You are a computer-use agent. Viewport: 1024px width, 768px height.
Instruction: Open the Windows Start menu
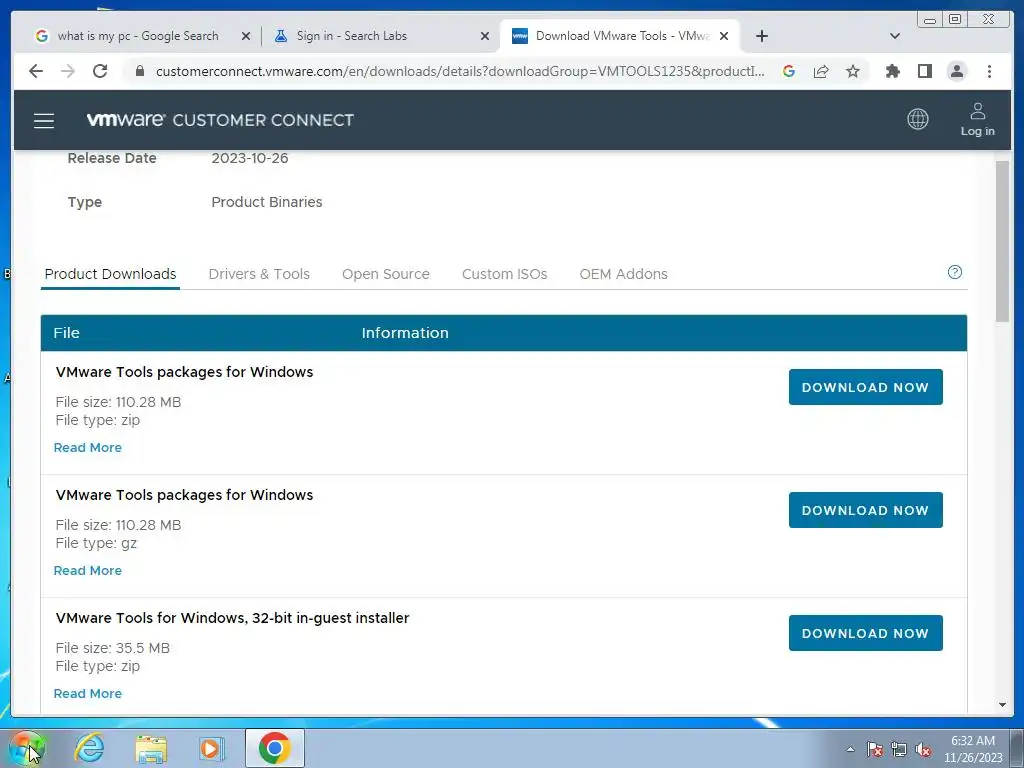pos(26,748)
